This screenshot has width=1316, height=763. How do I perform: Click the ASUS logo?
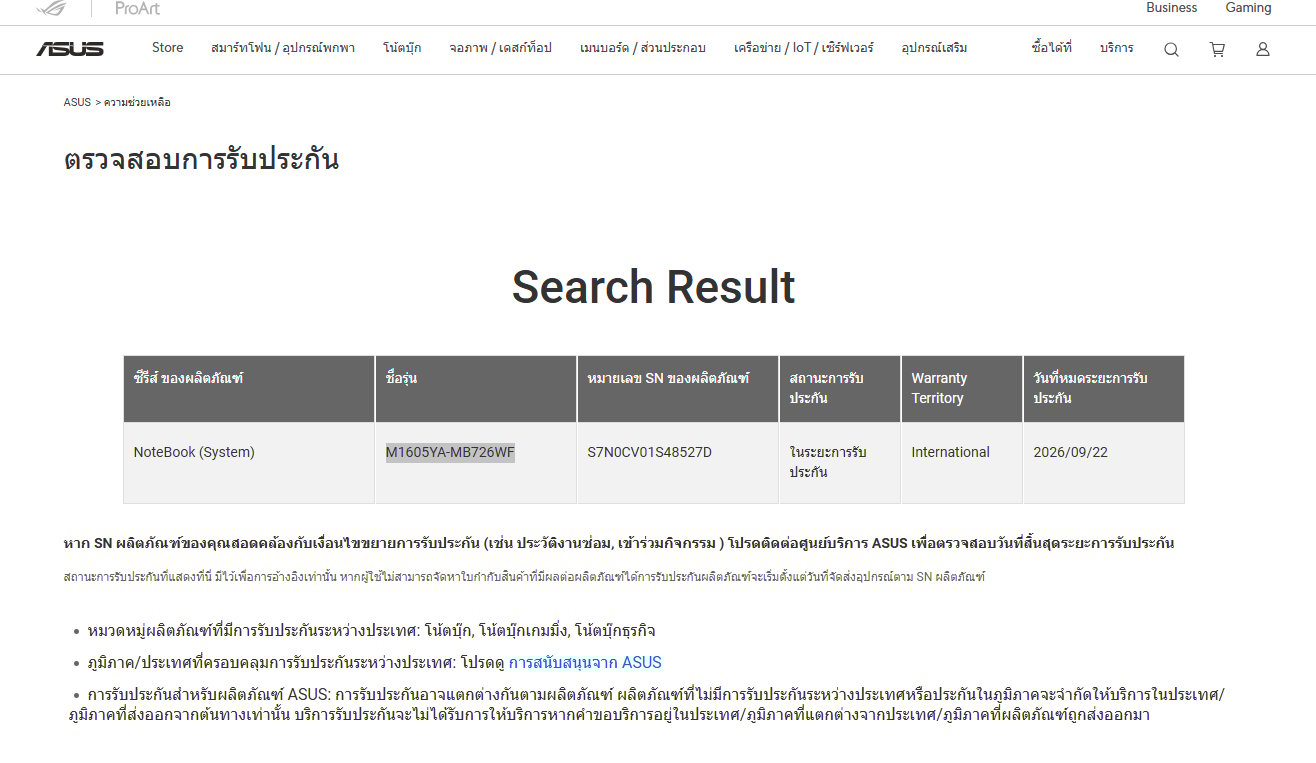pos(70,49)
